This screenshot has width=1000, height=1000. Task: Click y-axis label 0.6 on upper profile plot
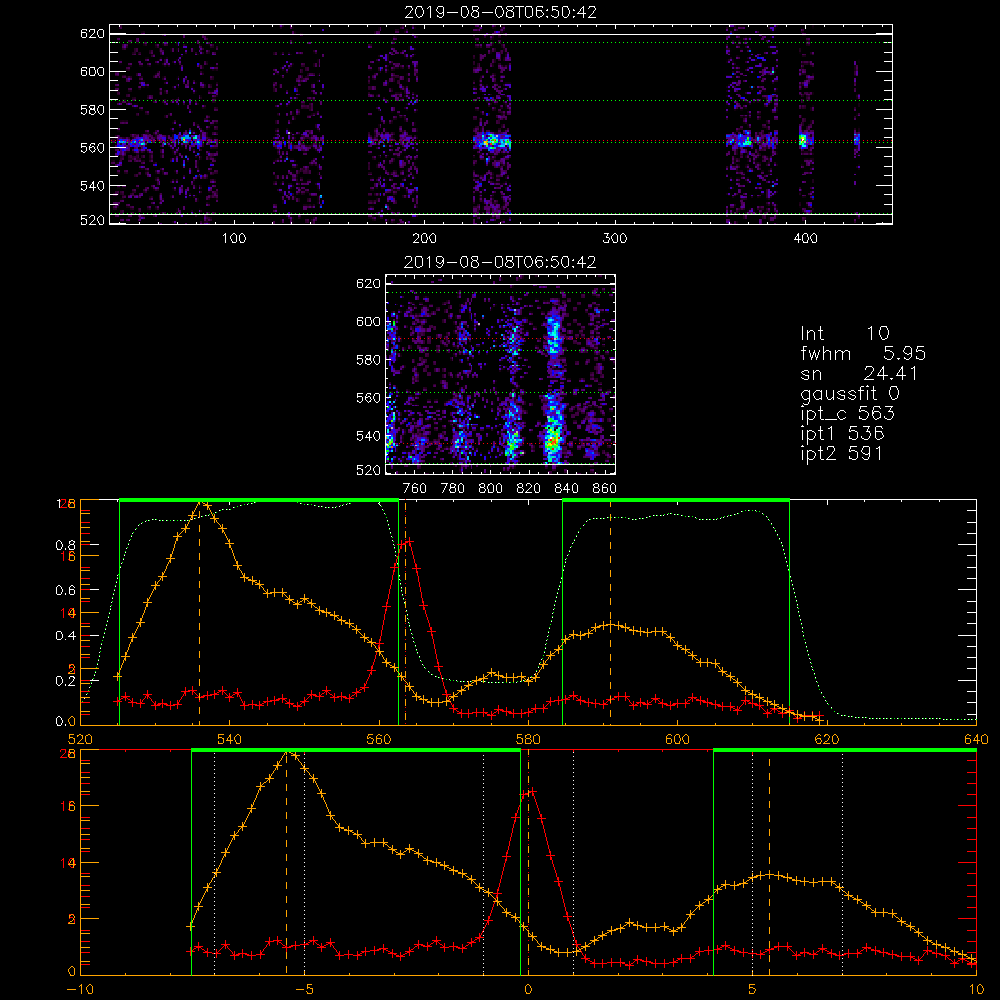(x=66, y=591)
